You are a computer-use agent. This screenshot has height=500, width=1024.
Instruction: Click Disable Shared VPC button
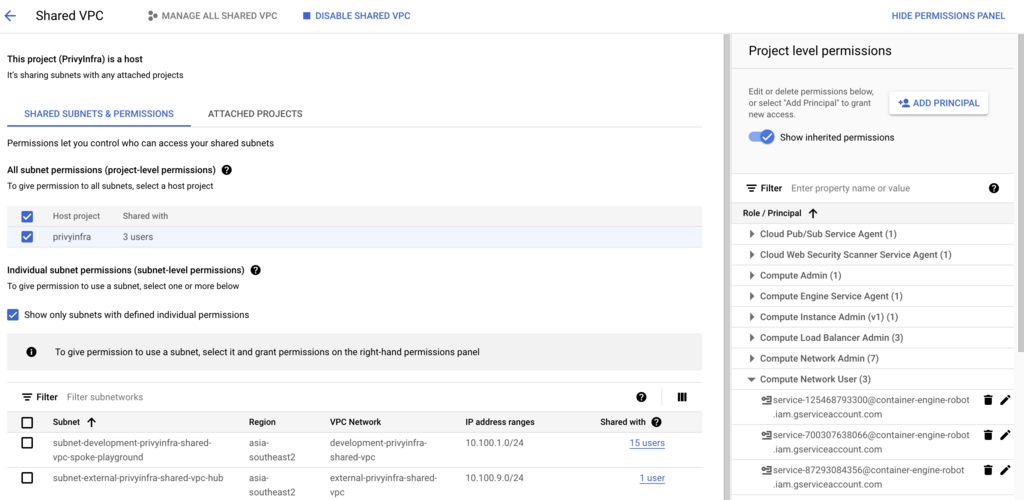click(x=356, y=16)
